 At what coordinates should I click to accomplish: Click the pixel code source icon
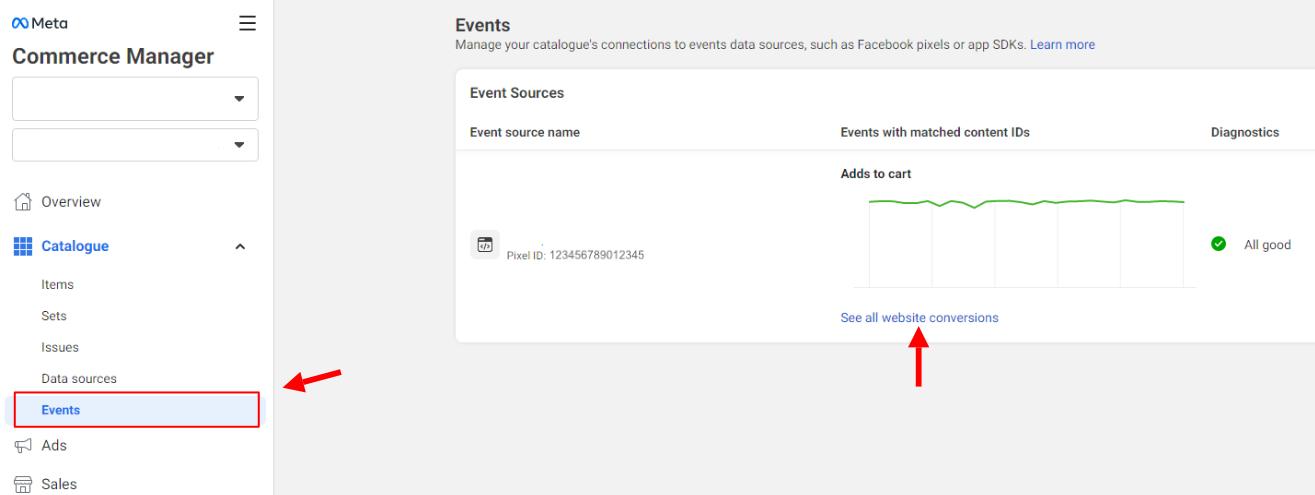tap(485, 245)
